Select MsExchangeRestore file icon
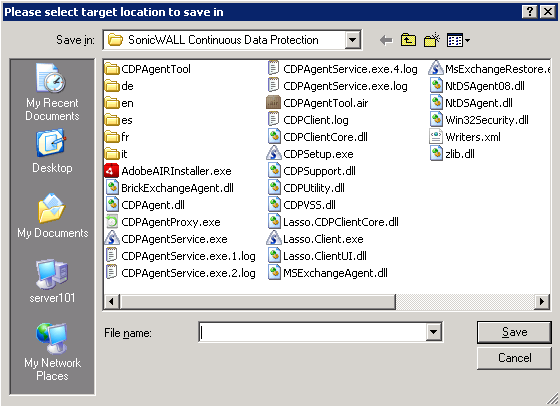This screenshot has width=560, height=406. 435,69
